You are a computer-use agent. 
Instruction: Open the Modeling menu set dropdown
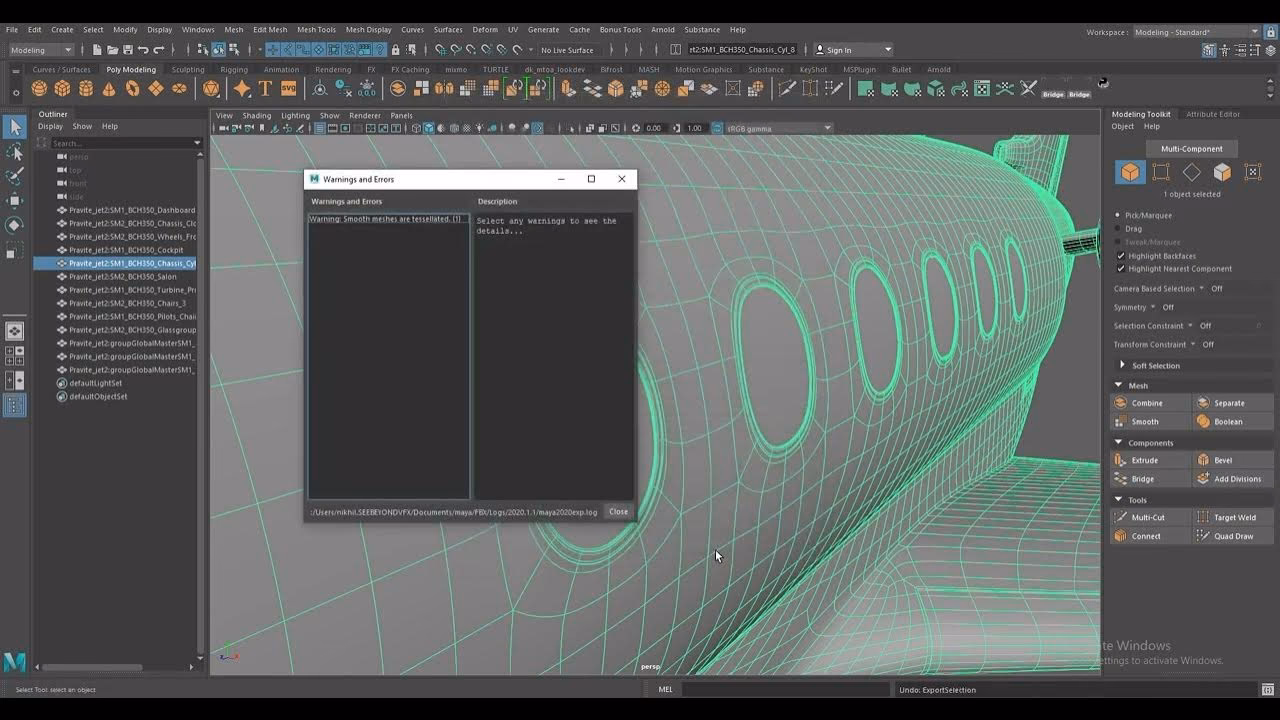click(x=41, y=50)
